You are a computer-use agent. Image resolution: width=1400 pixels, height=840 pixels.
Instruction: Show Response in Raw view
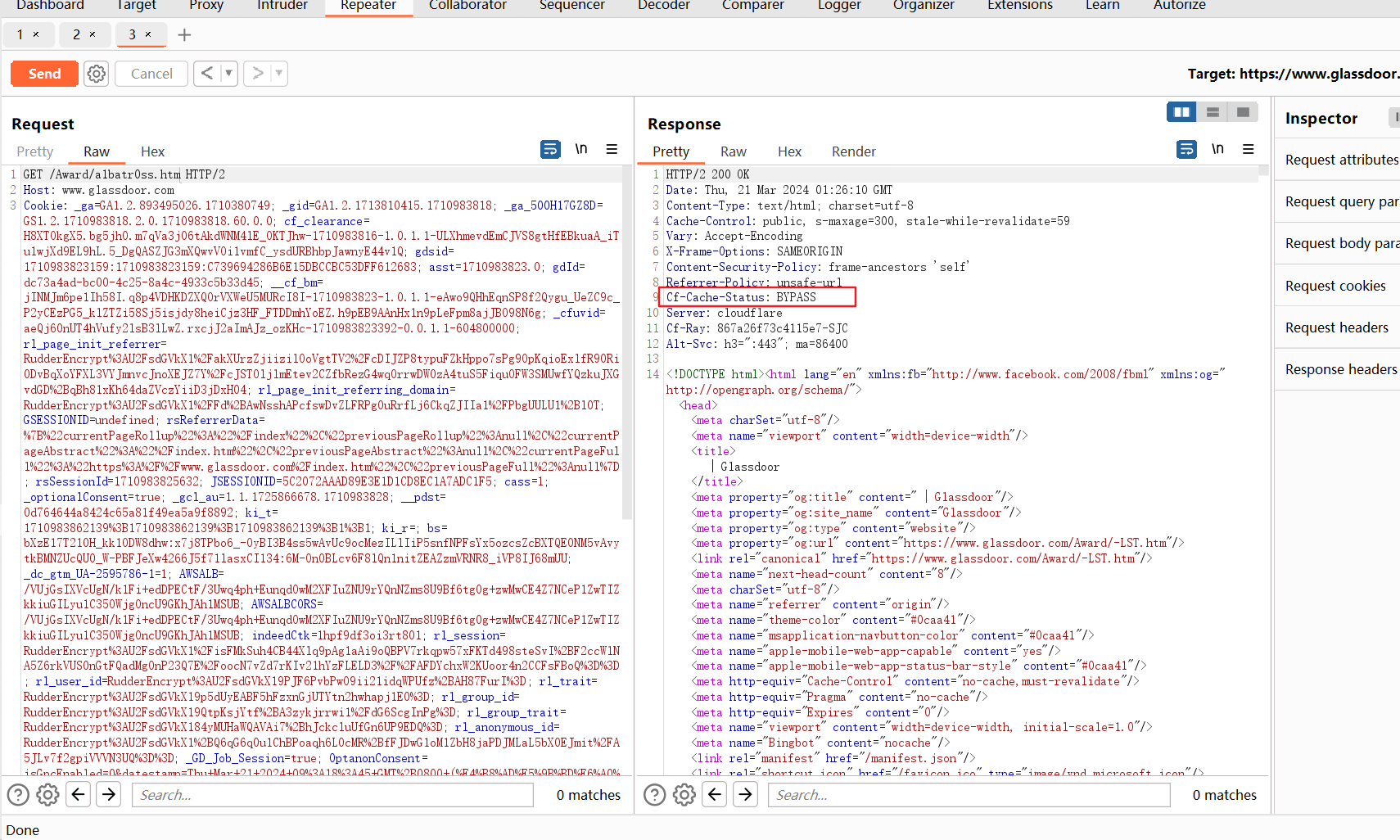coord(734,151)
